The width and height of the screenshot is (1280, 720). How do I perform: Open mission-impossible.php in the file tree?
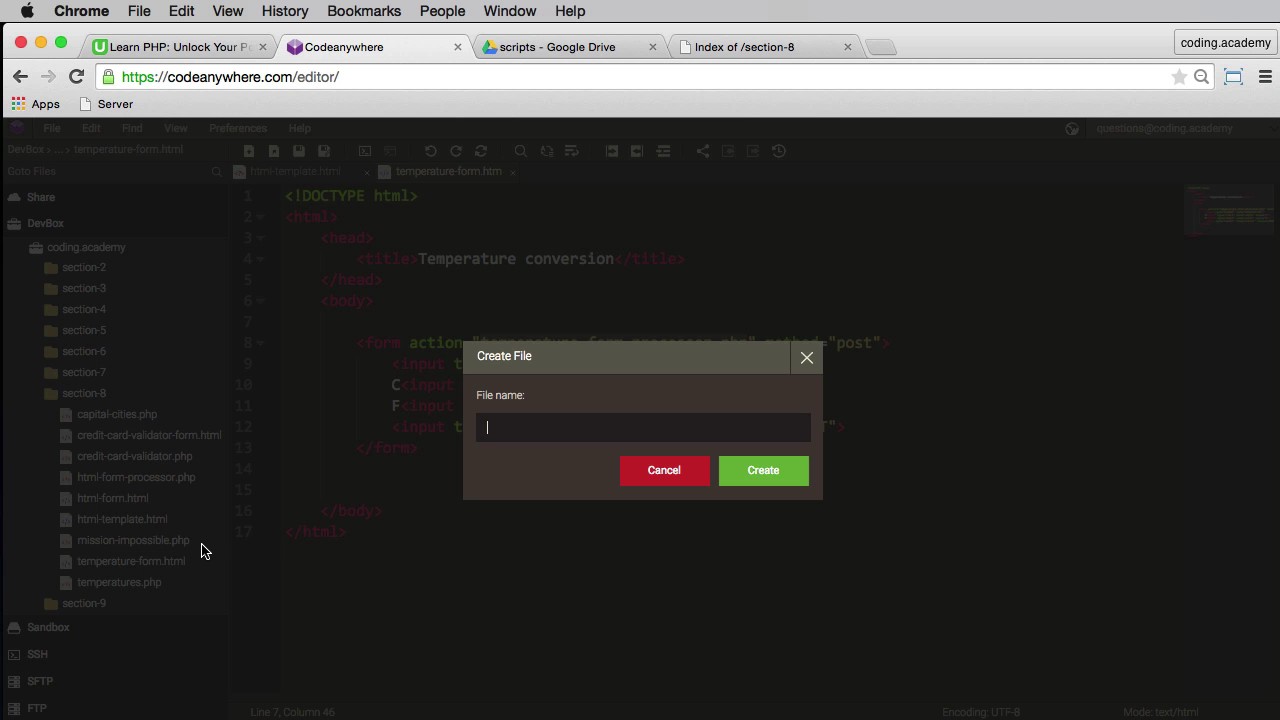133,540
